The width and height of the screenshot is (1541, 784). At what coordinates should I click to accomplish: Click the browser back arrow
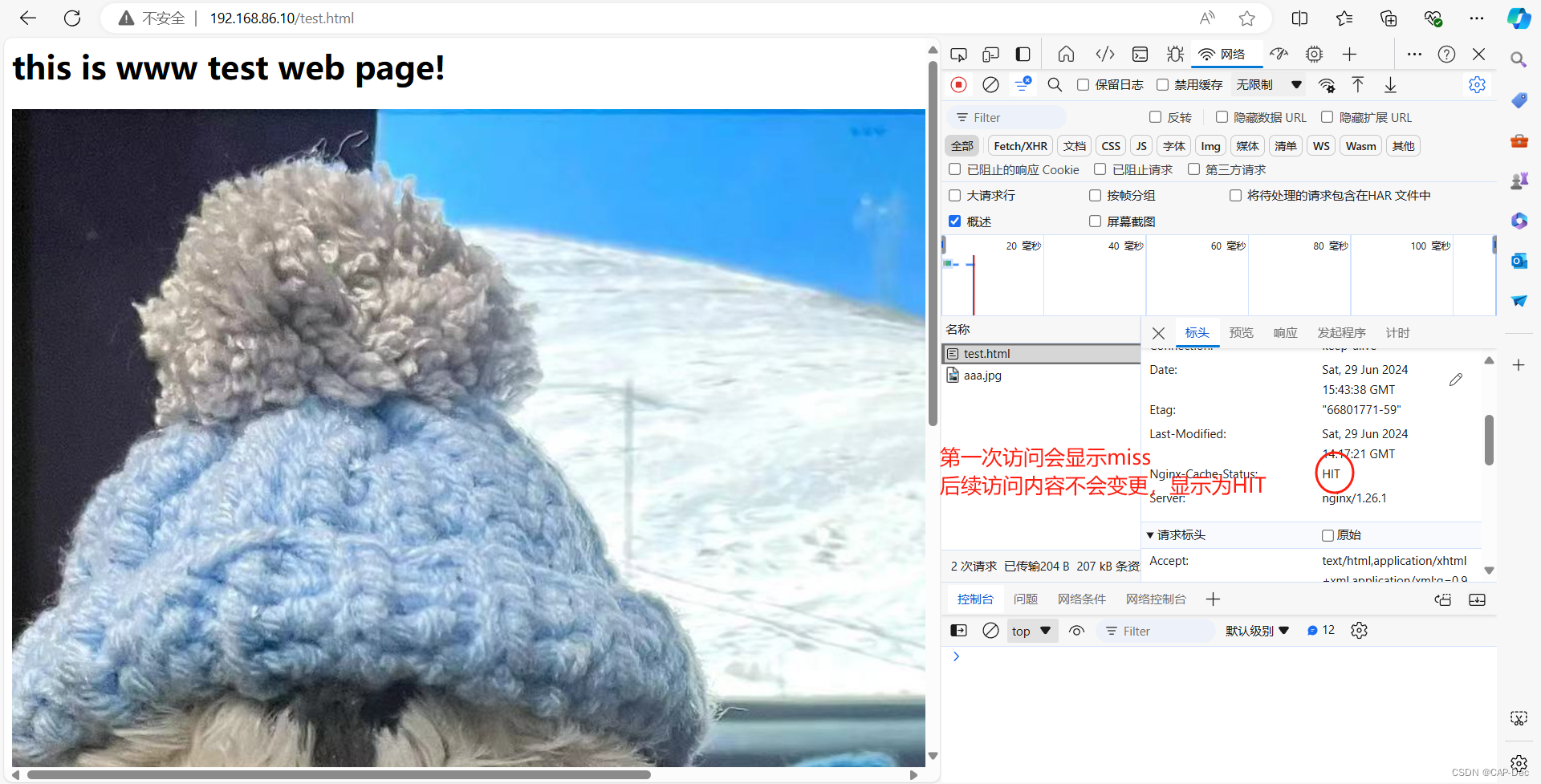(28, 18)
